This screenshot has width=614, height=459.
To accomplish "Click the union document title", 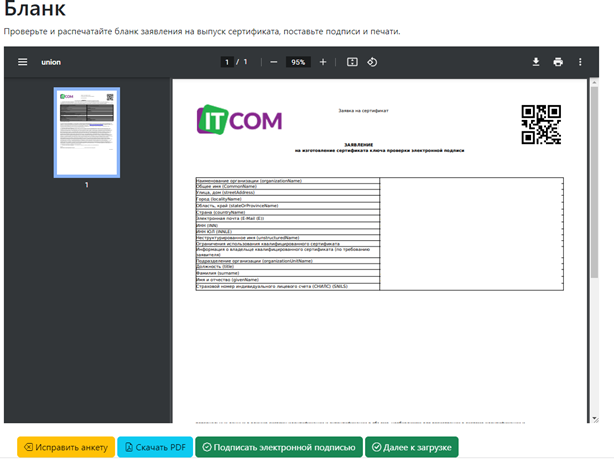I will coord(51,62).
